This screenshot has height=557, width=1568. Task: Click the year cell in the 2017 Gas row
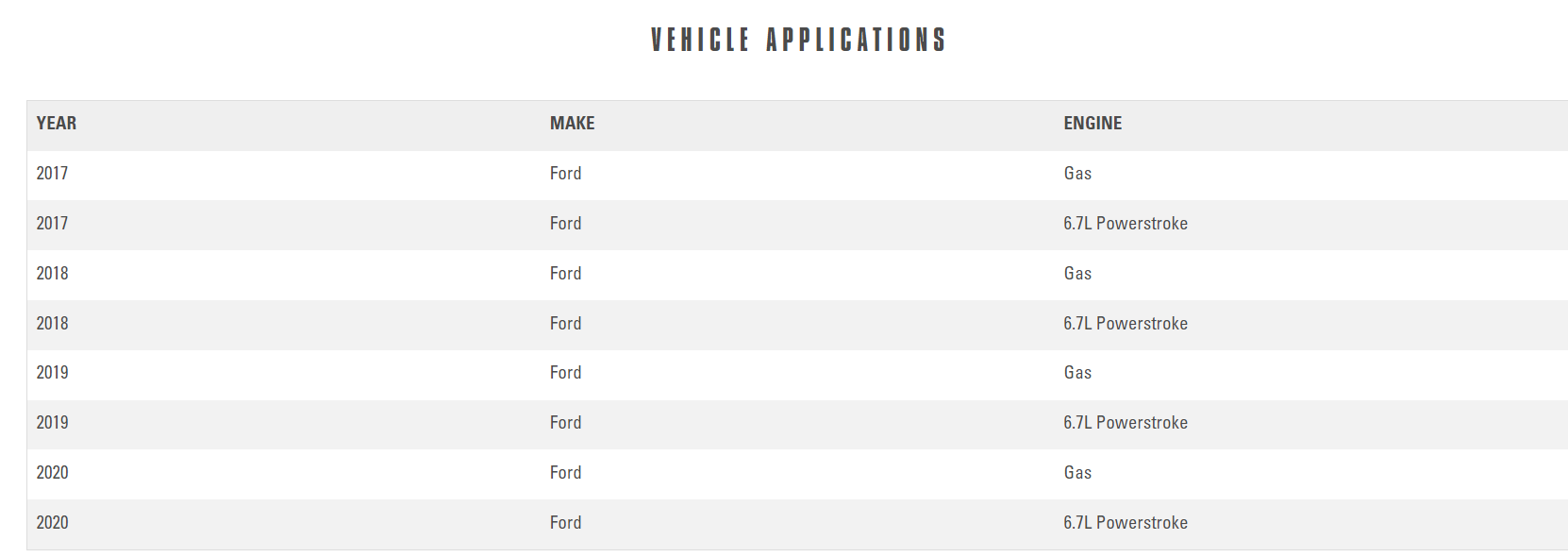point(53,174)
